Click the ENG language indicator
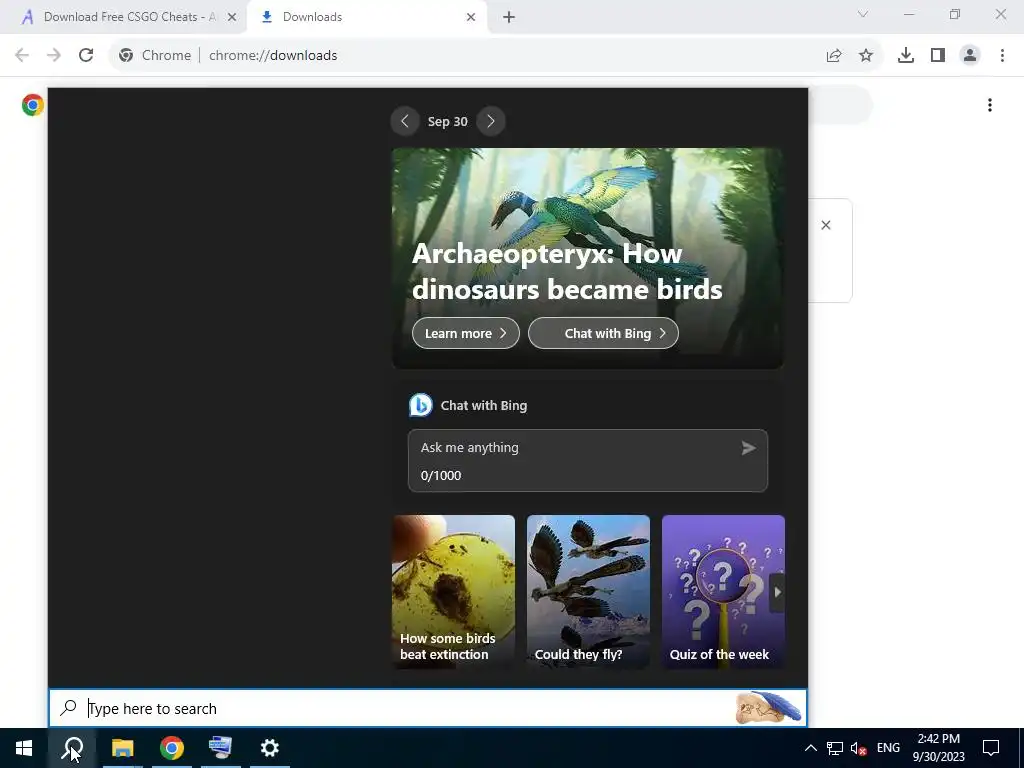 888,748
